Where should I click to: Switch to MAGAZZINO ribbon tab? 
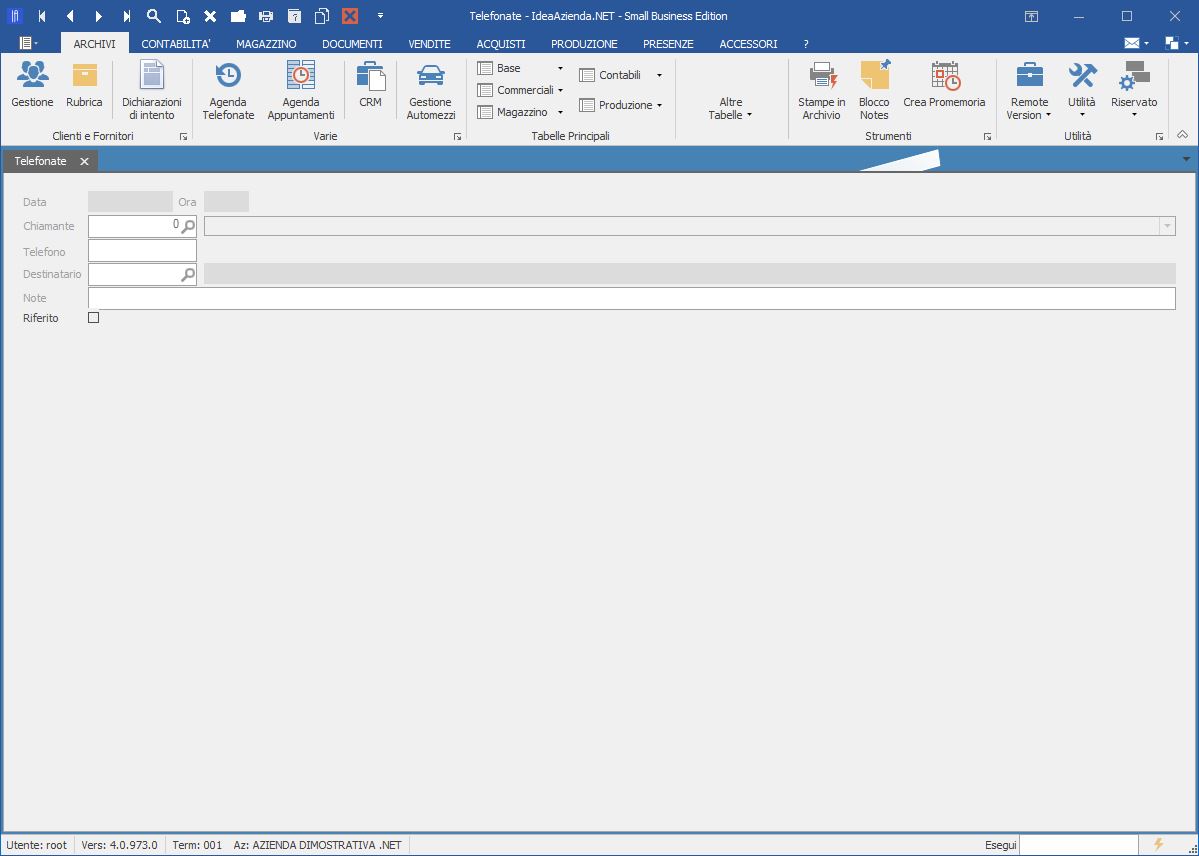pos(266,44)
